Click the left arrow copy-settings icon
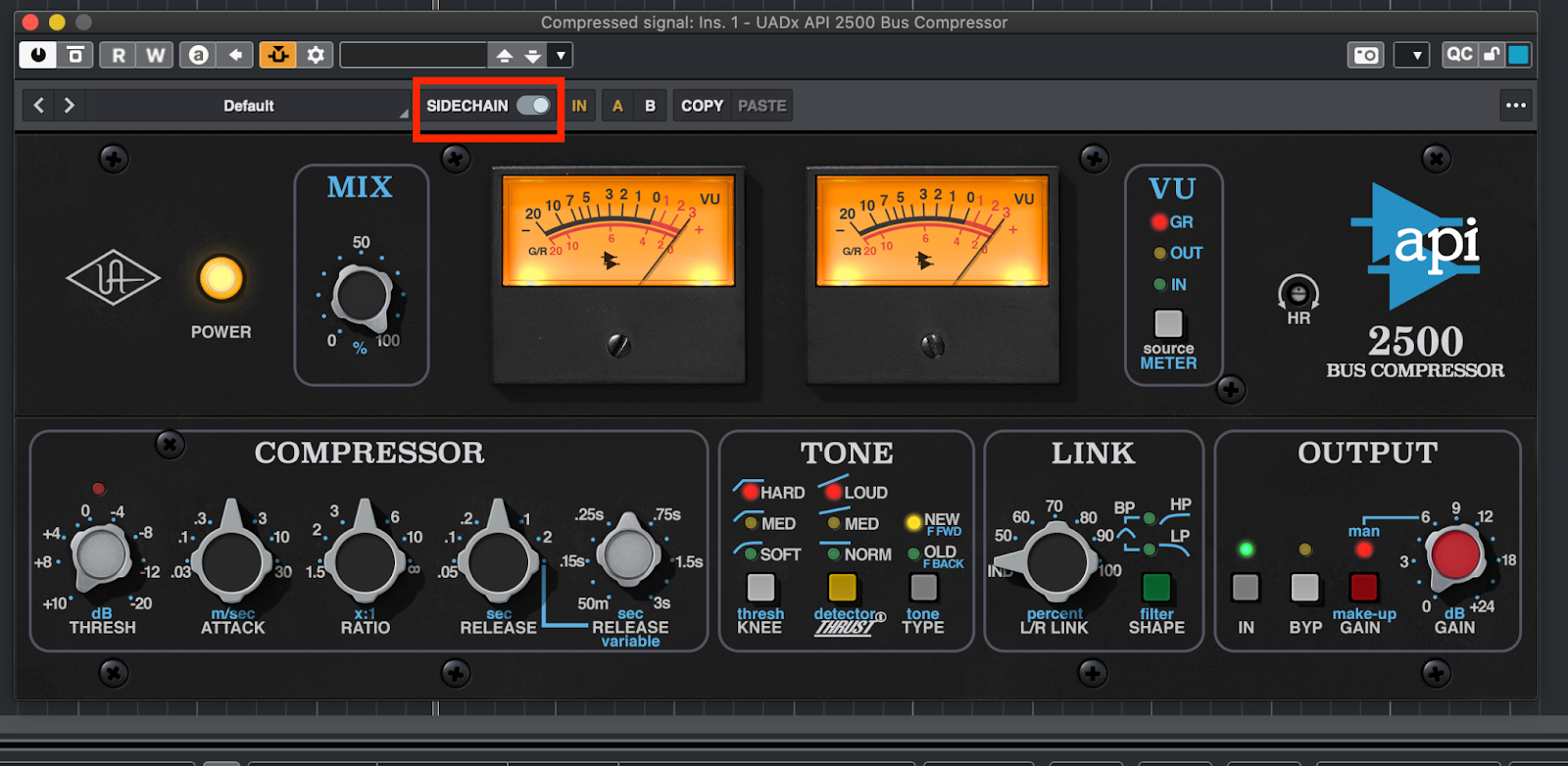 point(235,55)
